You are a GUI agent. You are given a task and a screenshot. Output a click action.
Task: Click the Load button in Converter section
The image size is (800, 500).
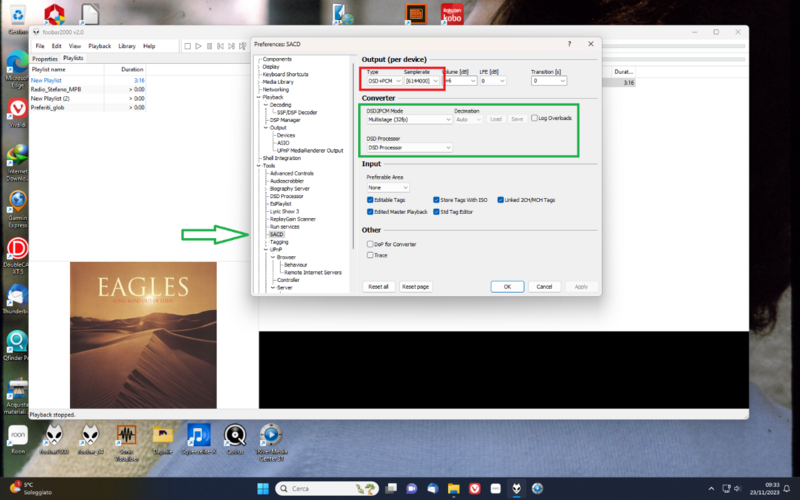tap(496, 119)
